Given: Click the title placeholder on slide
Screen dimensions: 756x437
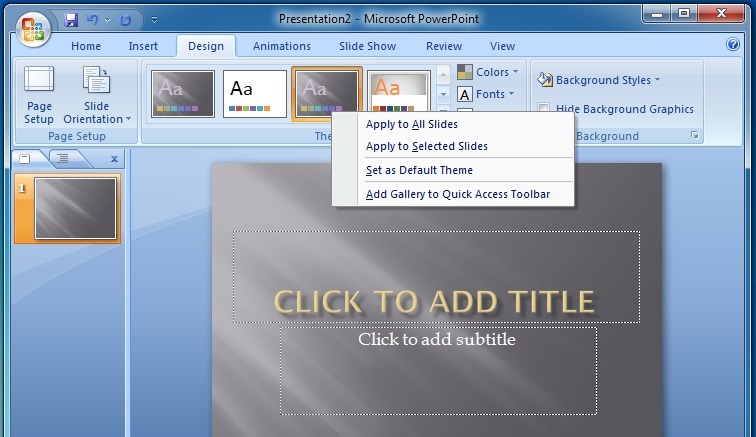Looking at the screenshot, I should [436, 277].
